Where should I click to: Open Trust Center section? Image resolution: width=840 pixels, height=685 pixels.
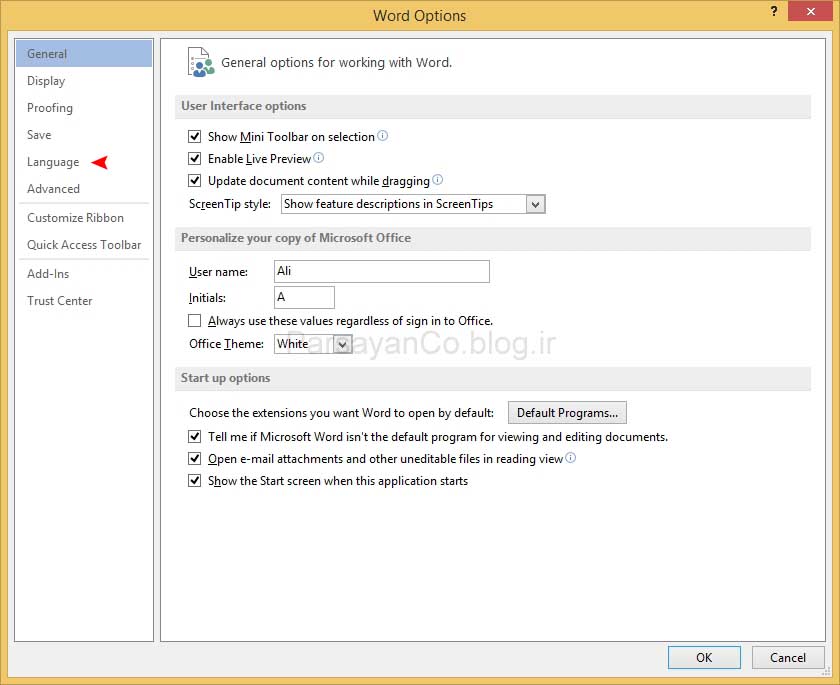coord(60,301)
